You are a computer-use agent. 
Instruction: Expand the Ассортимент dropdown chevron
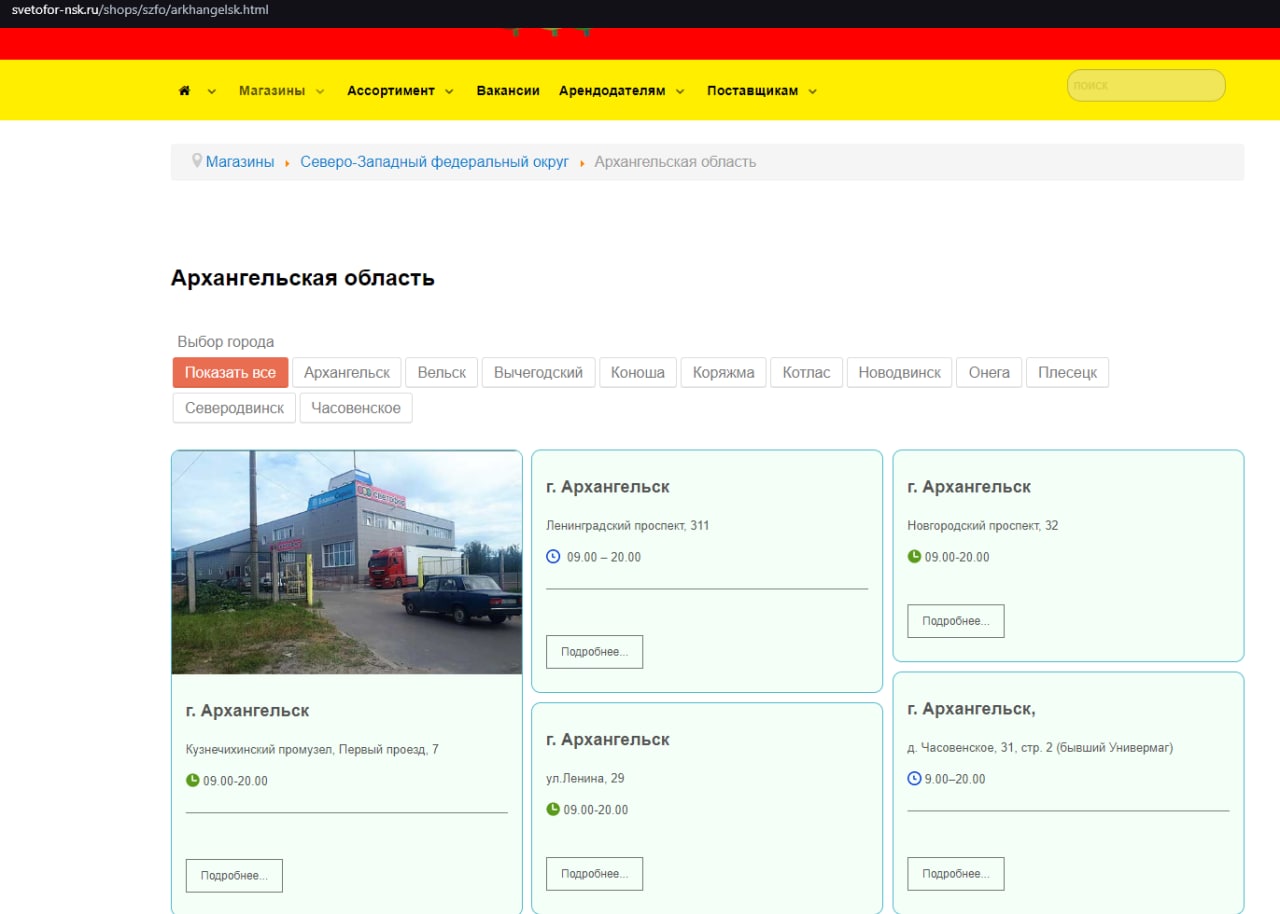click(x=449, y=92)
